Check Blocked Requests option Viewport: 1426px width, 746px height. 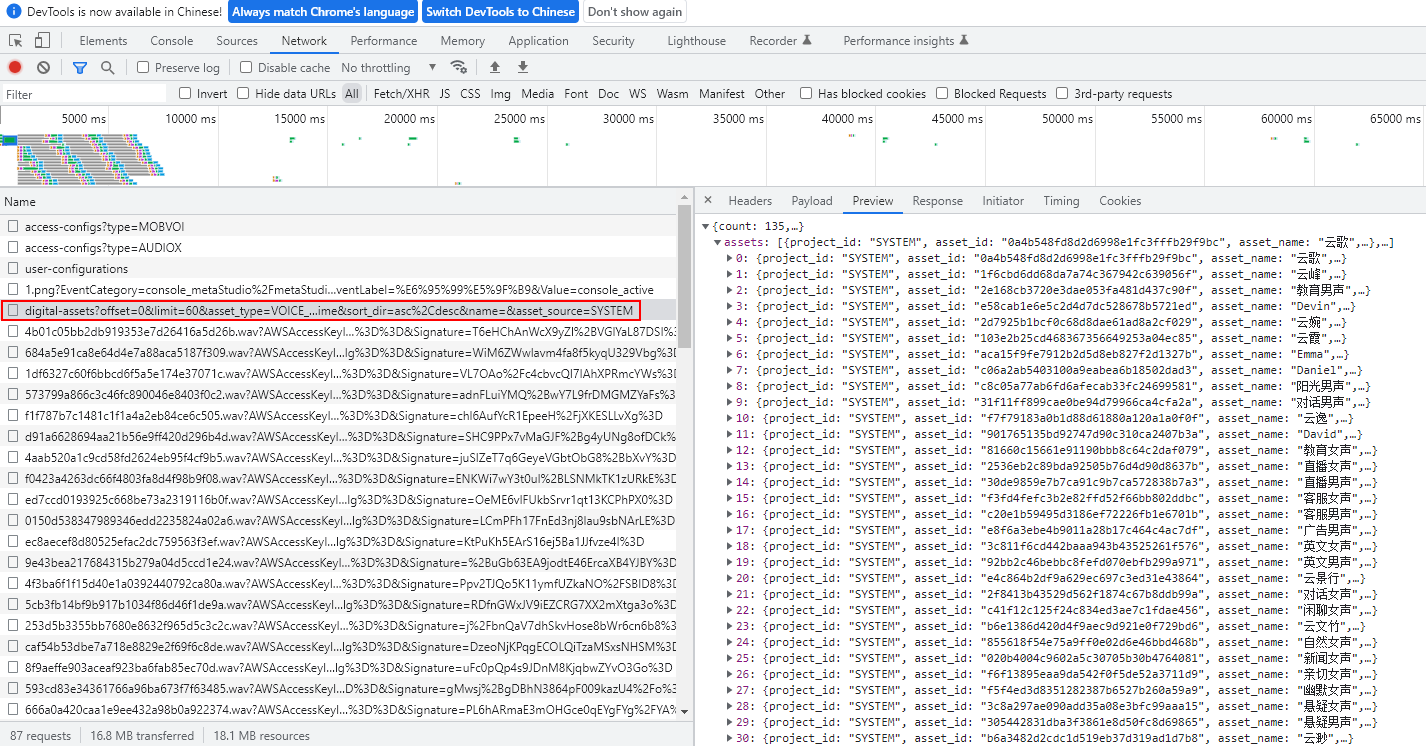[x=942, y=94]
